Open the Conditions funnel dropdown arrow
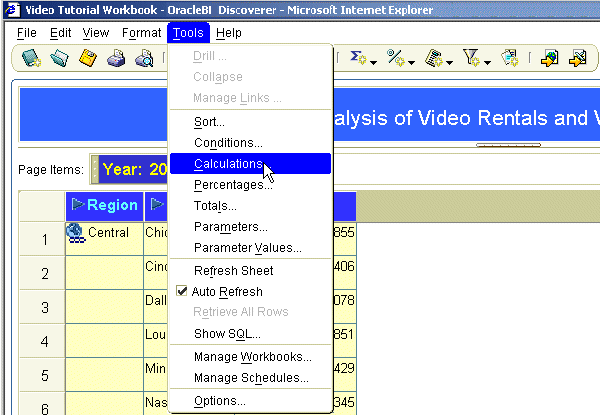The height and width of the screenshot is (415, 600). tap(488, 62)
